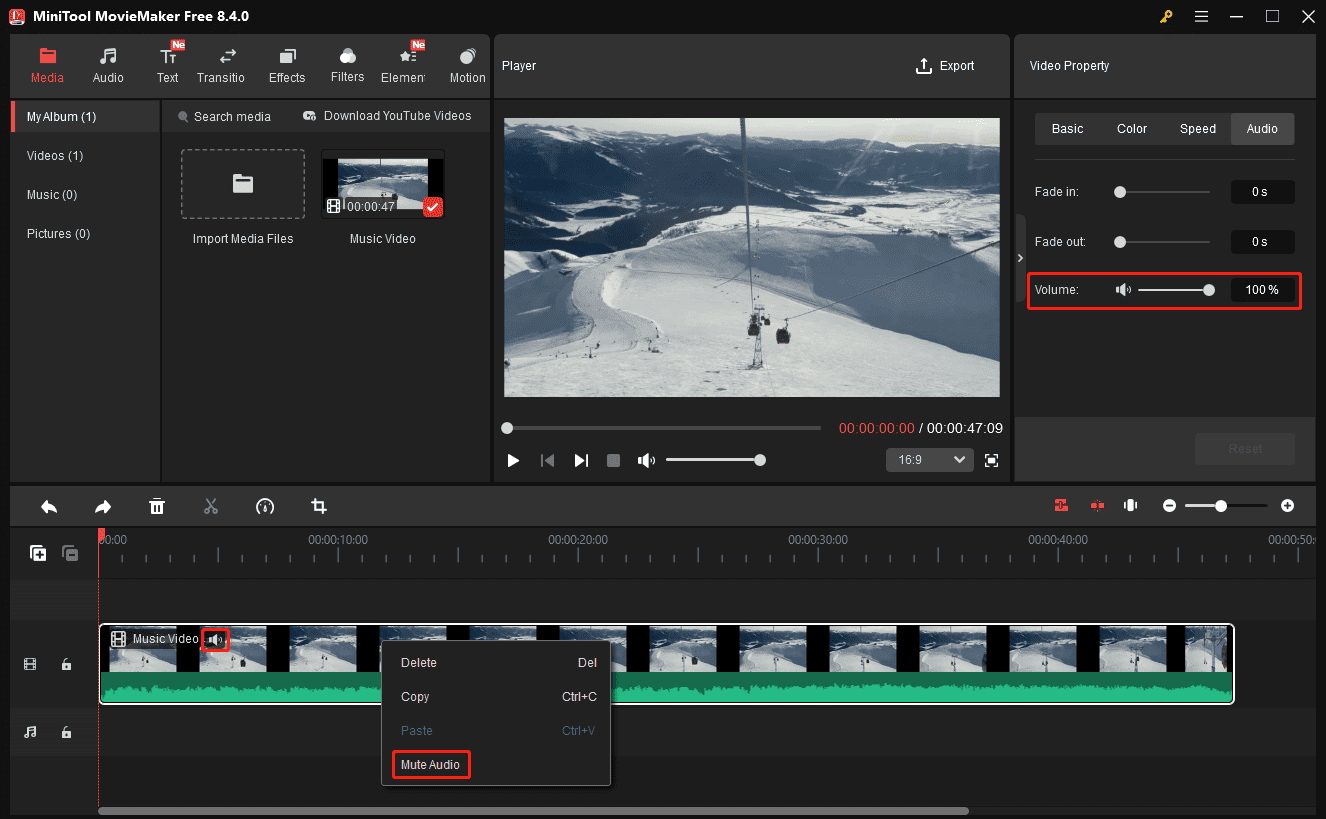Select the Music Video clip thumbnail in My Album

pyautogui.click(x=383, y=181)
